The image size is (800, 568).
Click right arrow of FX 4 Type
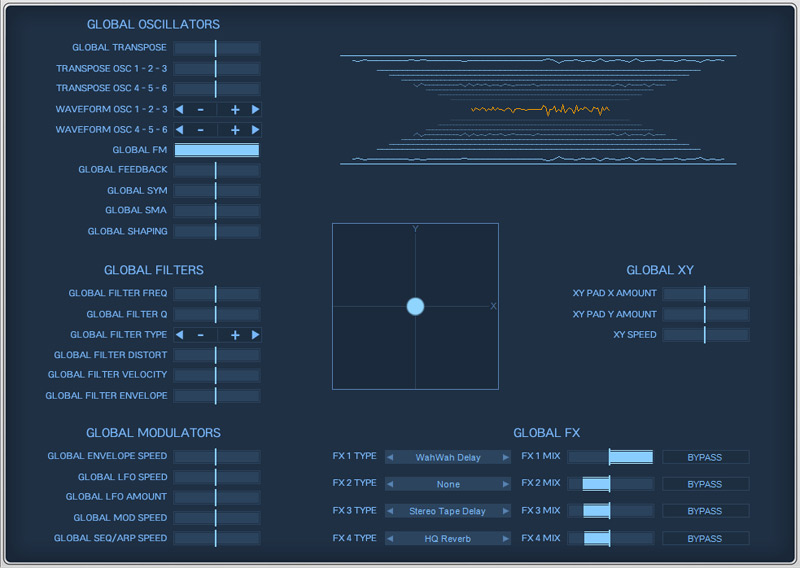point(505,539)
